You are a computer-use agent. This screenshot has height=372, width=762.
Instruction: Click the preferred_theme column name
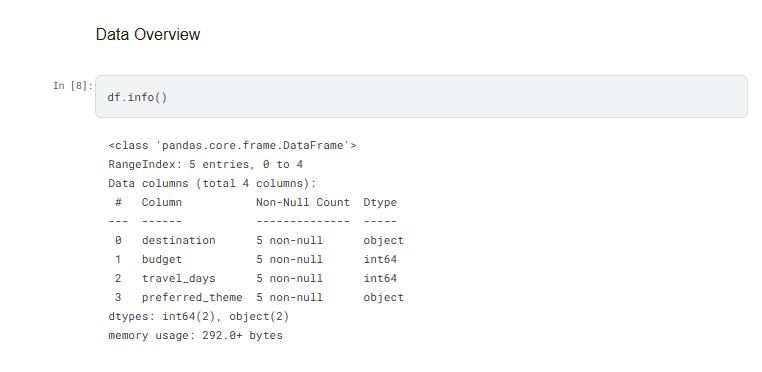click(x=192, y=297)
